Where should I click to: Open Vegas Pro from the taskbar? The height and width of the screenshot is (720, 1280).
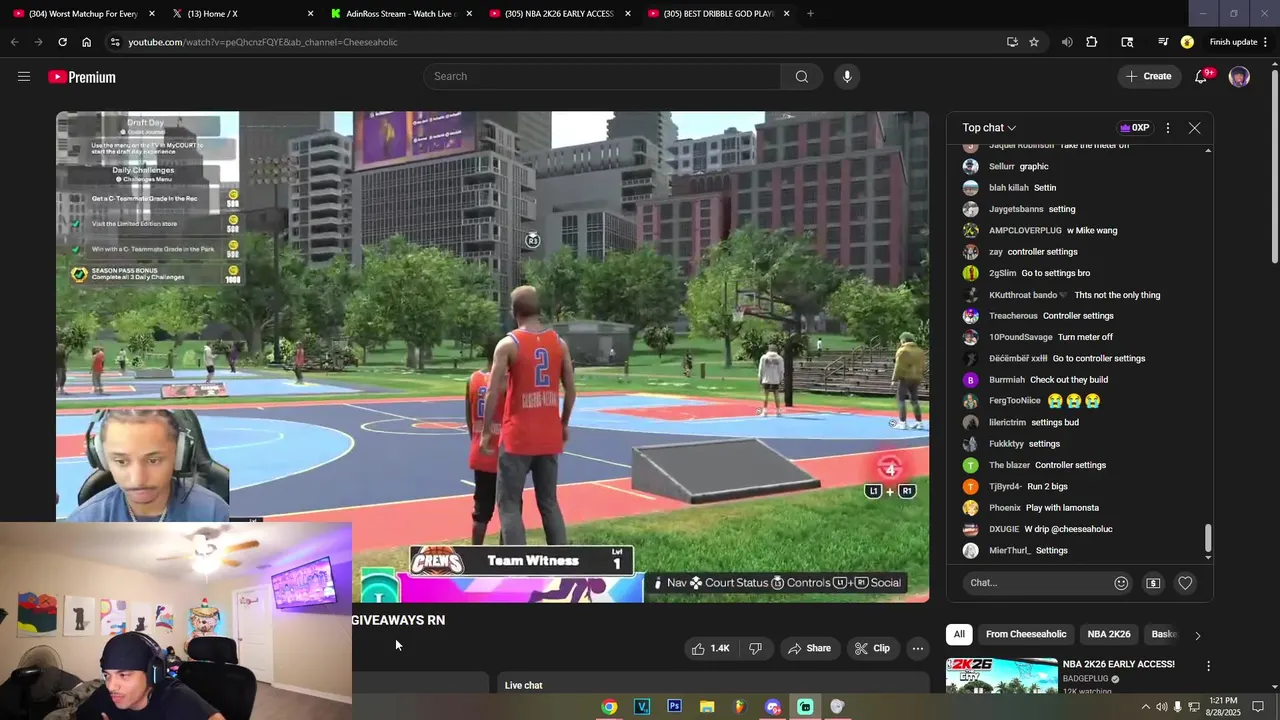point(642,707)
